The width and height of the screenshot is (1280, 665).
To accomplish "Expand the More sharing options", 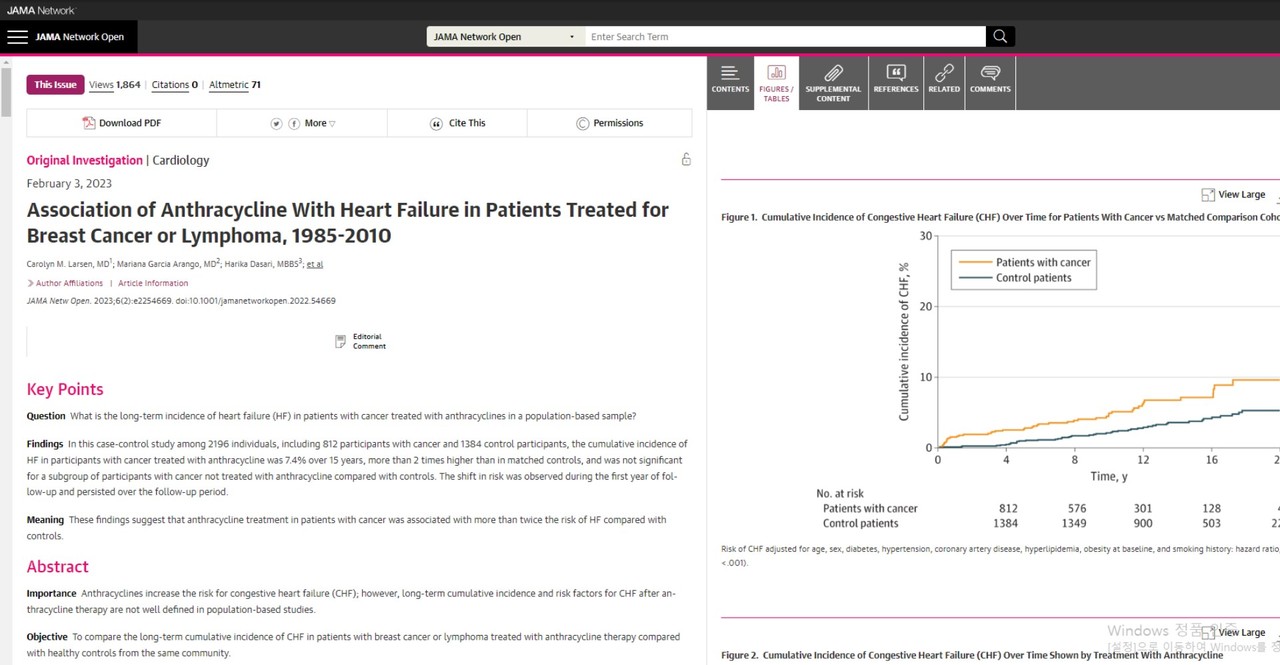I will pos(320,124).
